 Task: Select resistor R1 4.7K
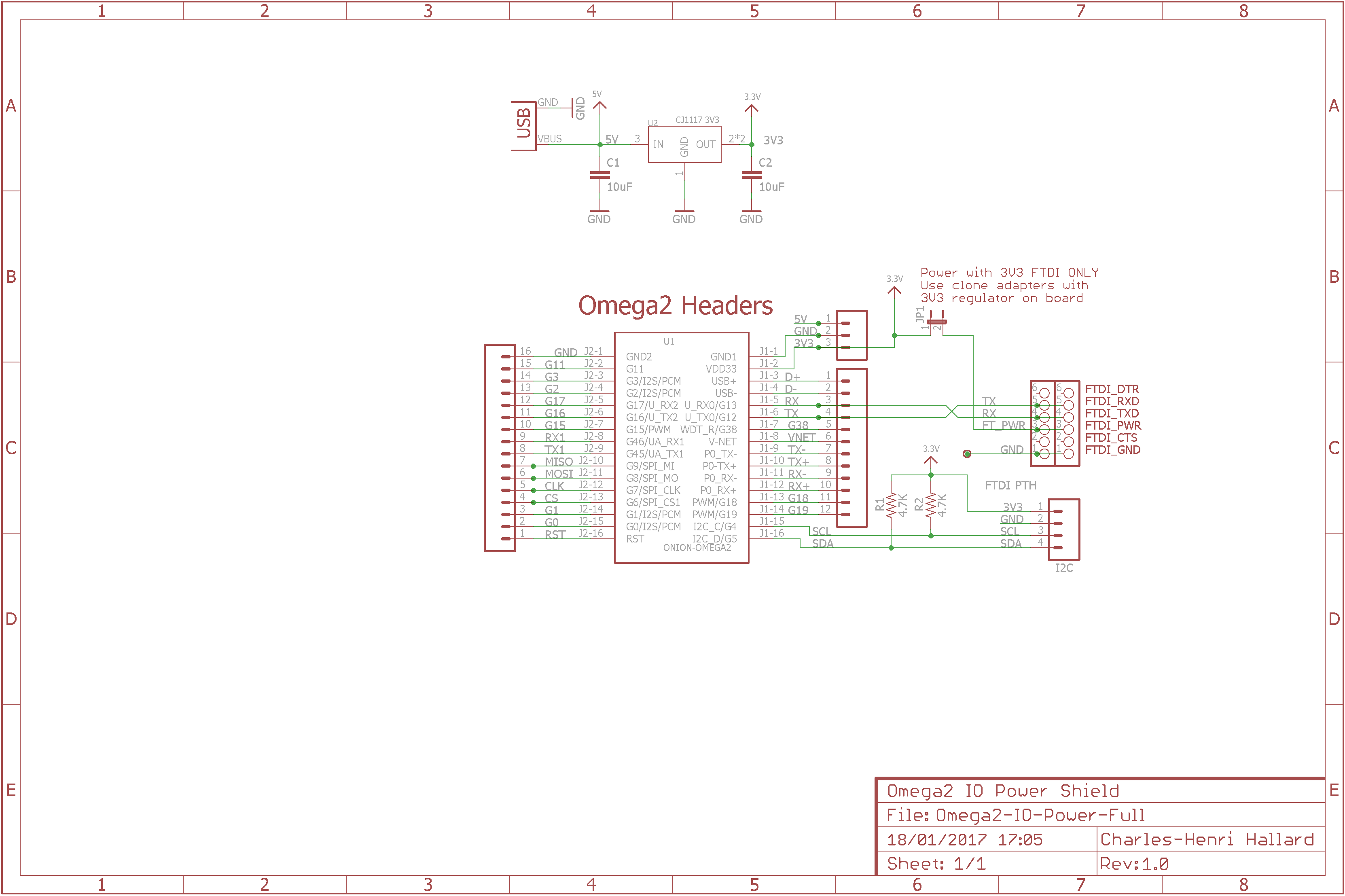[x=891, y=505]
